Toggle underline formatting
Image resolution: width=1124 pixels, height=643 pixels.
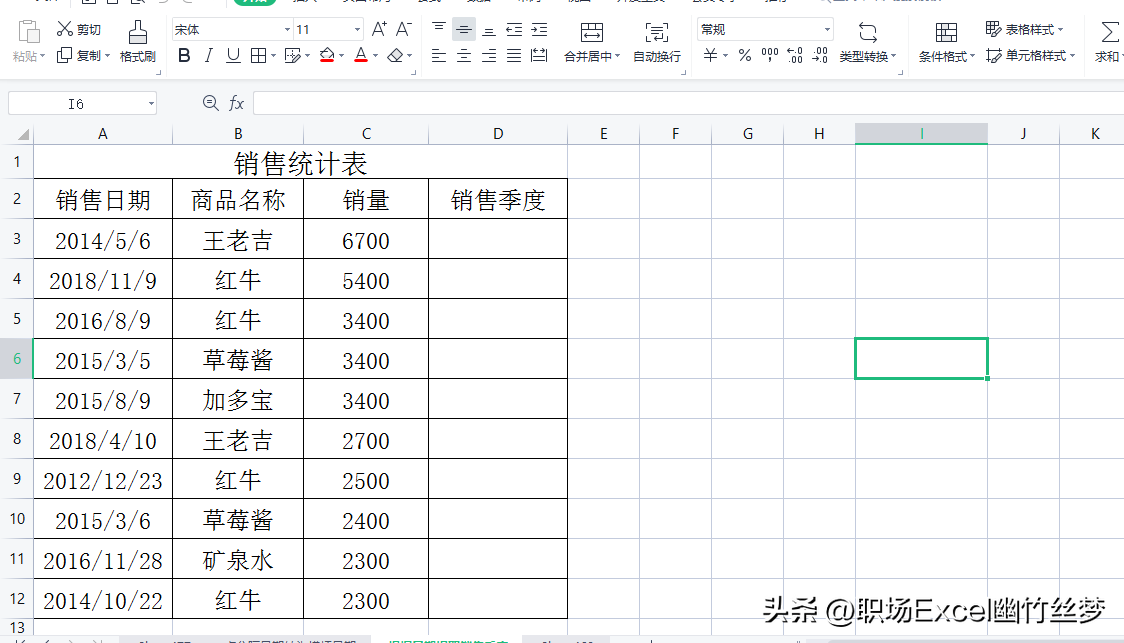pyautogui.click(x=233, y=55)
